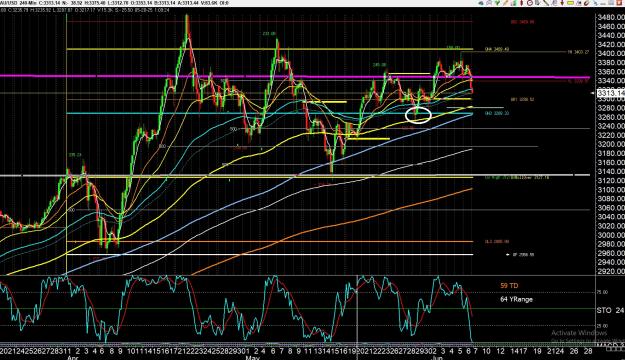This screenshot has width=625, height=360.
Task: Select the cyan horizontal level line
Action: click(269, 114)
